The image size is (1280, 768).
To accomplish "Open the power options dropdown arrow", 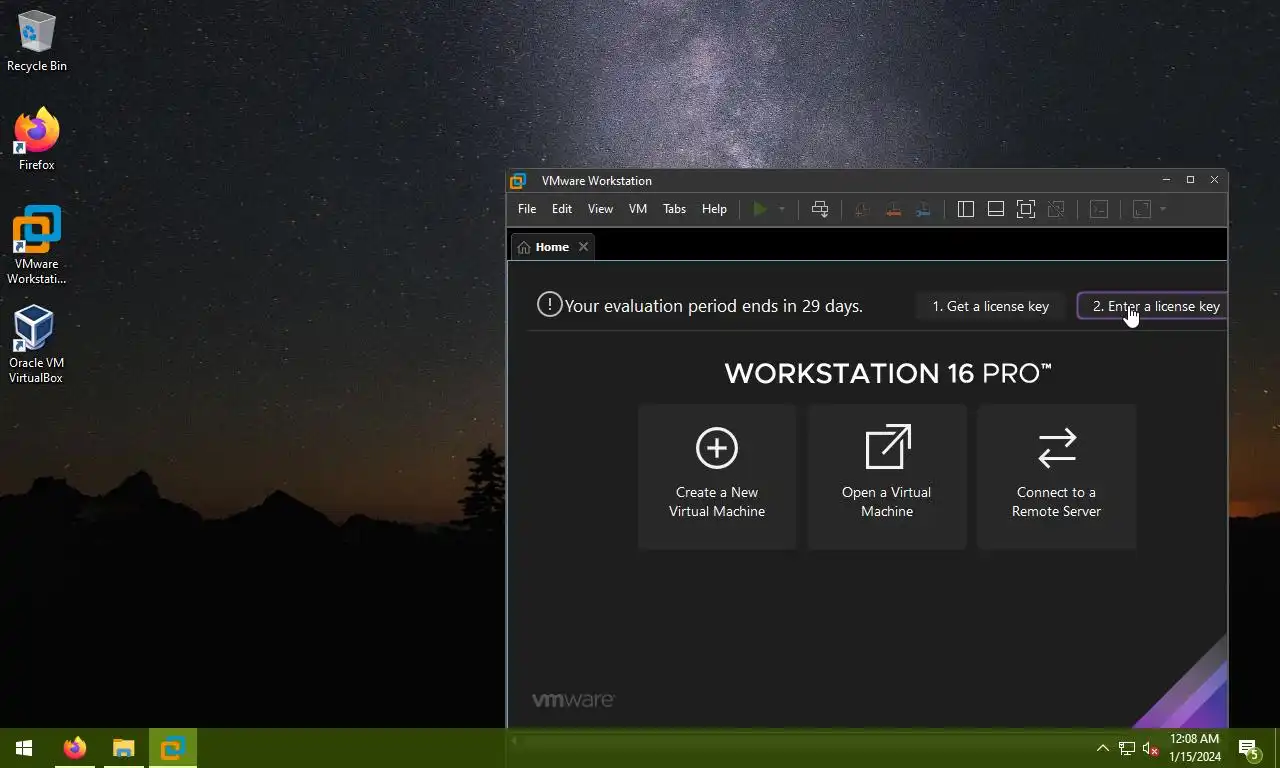I will pos(782,209).
